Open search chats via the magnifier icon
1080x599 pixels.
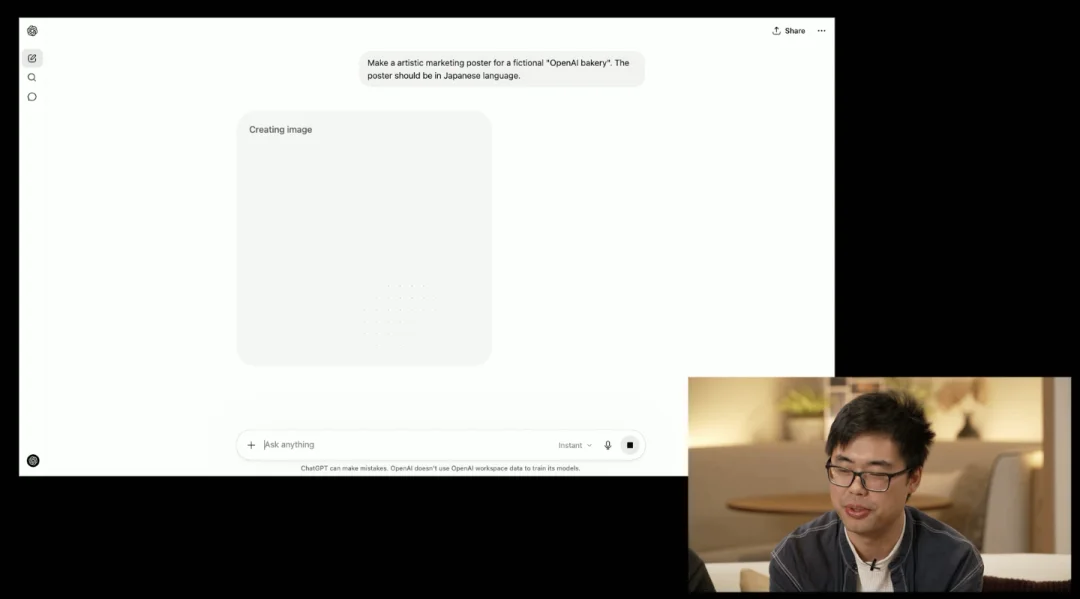(32, 77)
